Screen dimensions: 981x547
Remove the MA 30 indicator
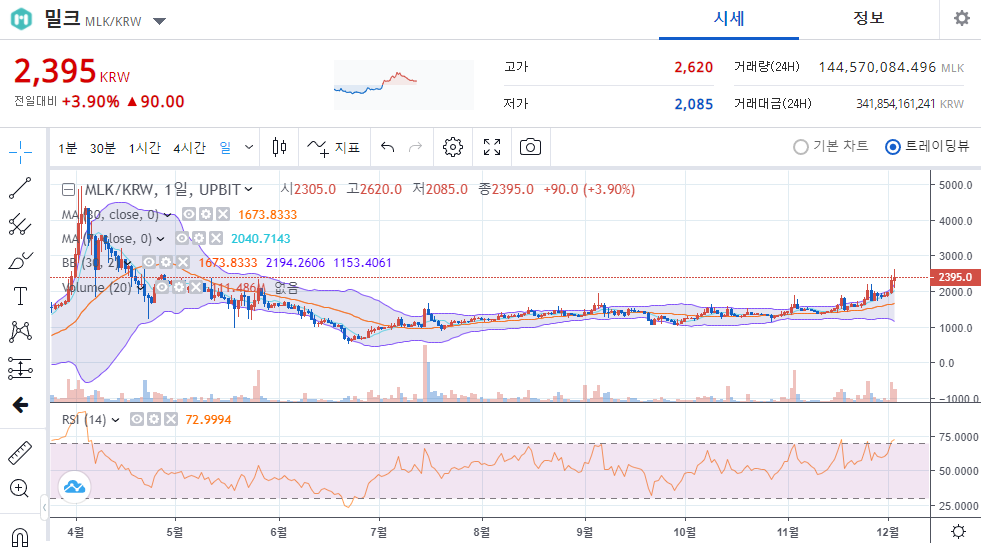pos(223,214)
